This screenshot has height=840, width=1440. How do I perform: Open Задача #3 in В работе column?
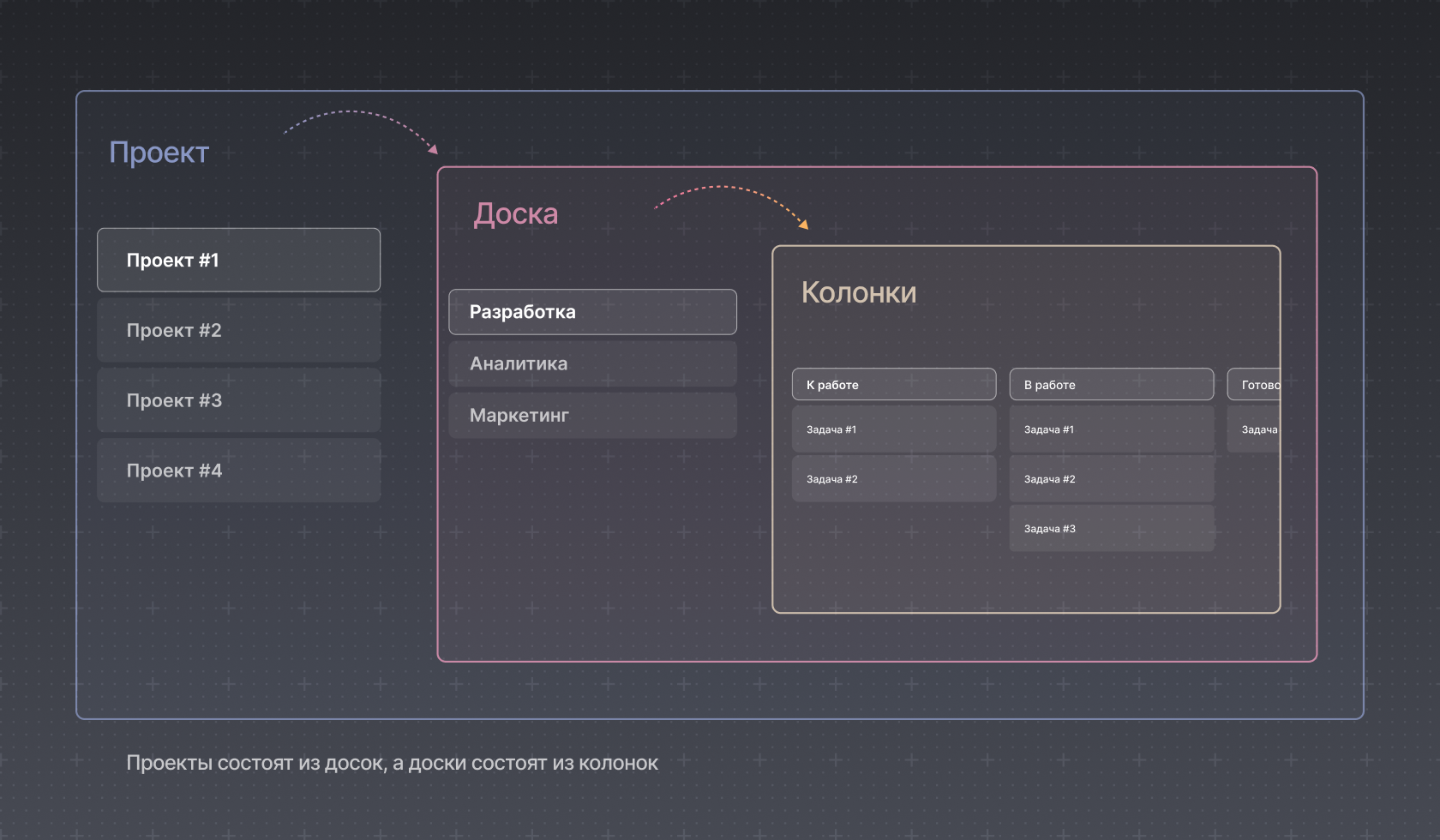pyautogui.click(x=1112, y=529)
